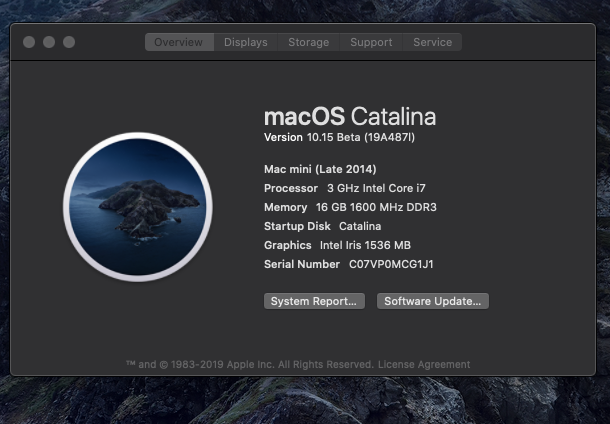Open the Storage tab

pos(309,42)
